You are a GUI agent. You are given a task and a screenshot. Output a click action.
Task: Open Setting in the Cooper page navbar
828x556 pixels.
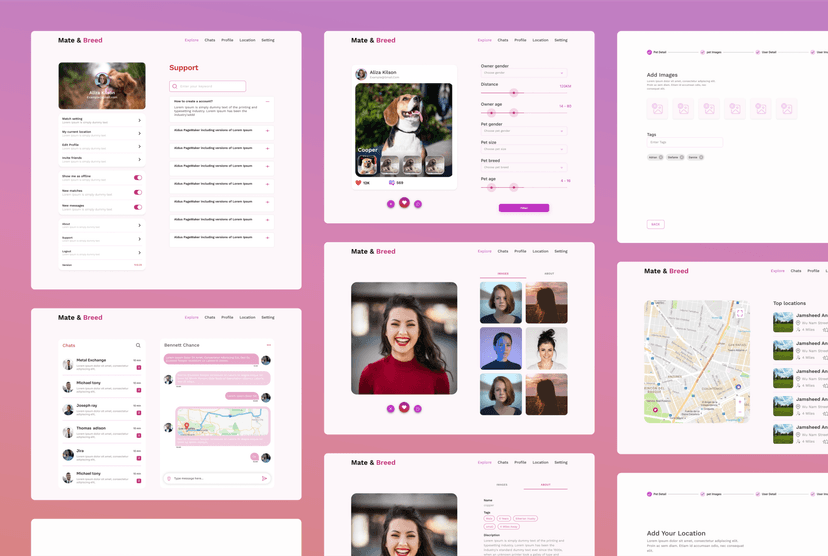tap(561, 40)
